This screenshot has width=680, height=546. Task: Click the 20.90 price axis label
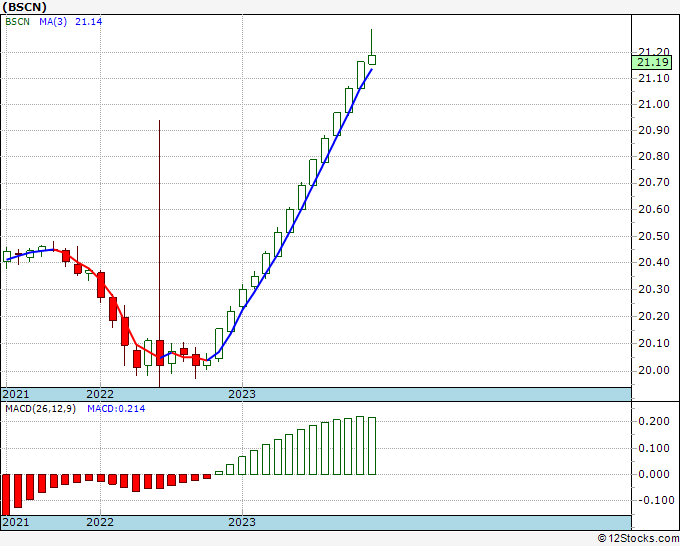click(x=654, y=131)
